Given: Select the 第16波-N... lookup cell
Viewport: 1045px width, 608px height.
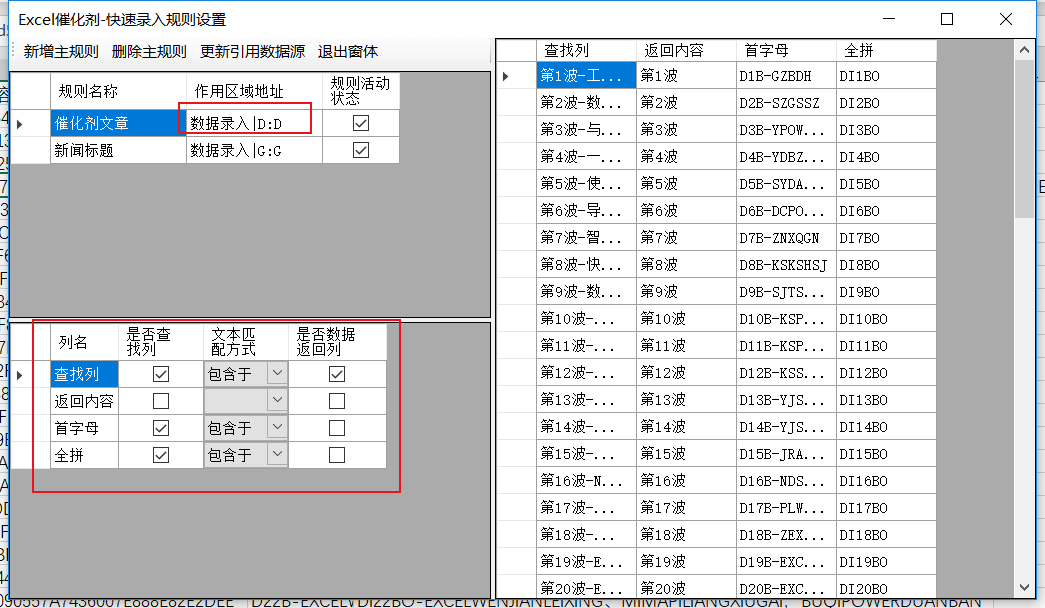Looking at the screenshot, I should tap(586, 481).
